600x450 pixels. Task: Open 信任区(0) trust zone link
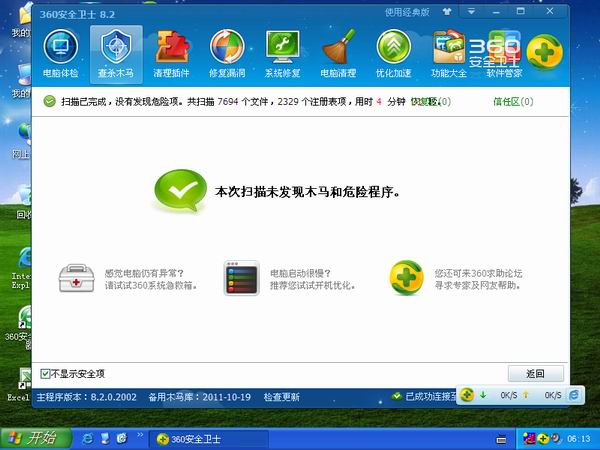point(513,101)
